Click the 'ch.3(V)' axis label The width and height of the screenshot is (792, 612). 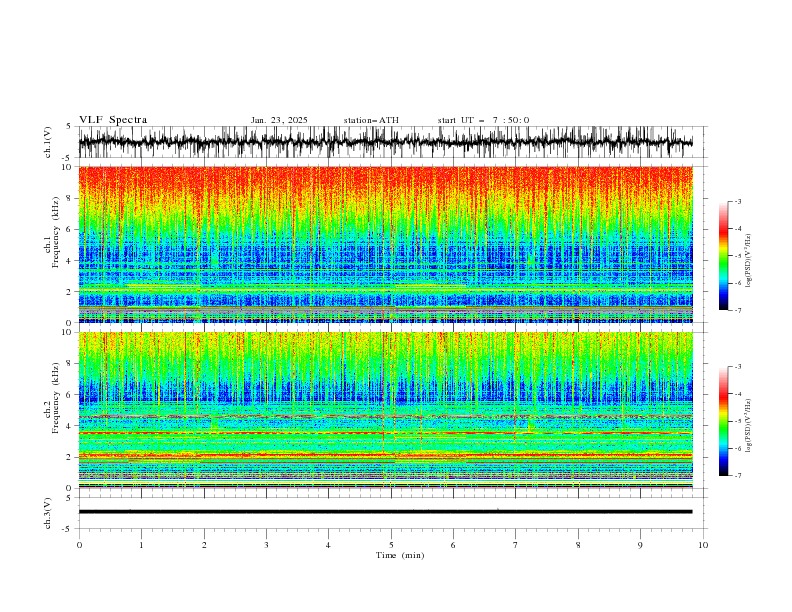point(48,513)
